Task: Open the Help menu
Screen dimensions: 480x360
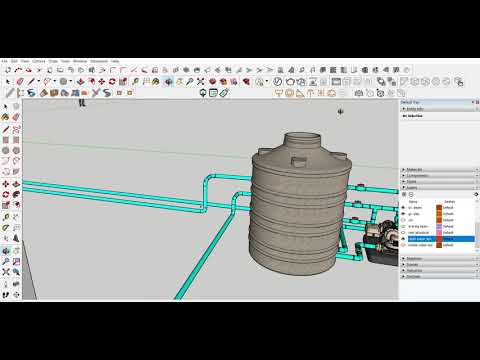Action: [x=115, y=61]
